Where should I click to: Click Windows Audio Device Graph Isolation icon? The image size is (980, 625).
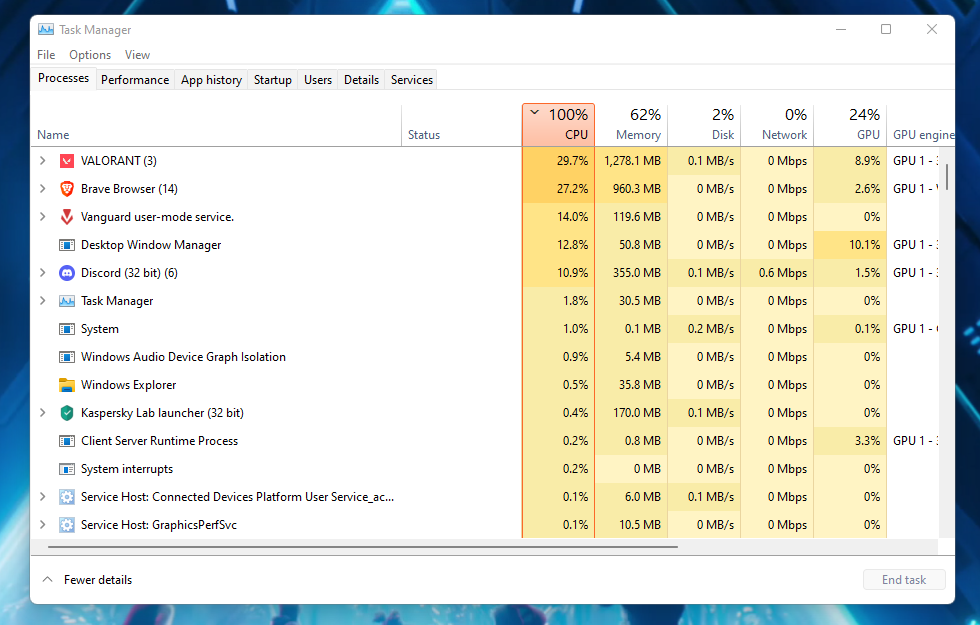click(x=67, y=357)
